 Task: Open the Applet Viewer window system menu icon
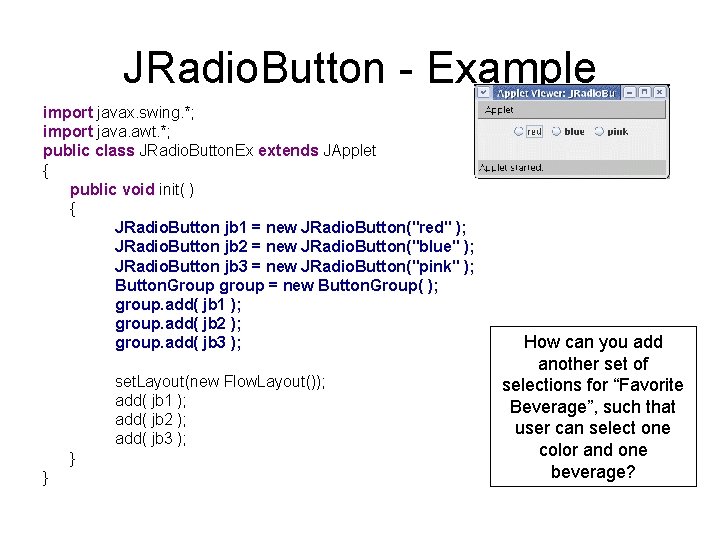[484, 93]
